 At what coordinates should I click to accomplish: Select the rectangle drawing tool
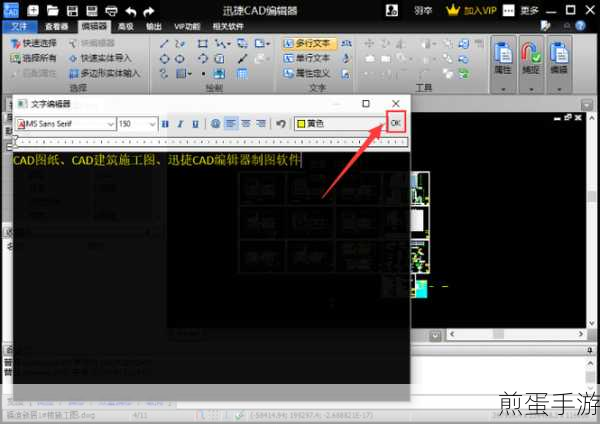point(202,44)
